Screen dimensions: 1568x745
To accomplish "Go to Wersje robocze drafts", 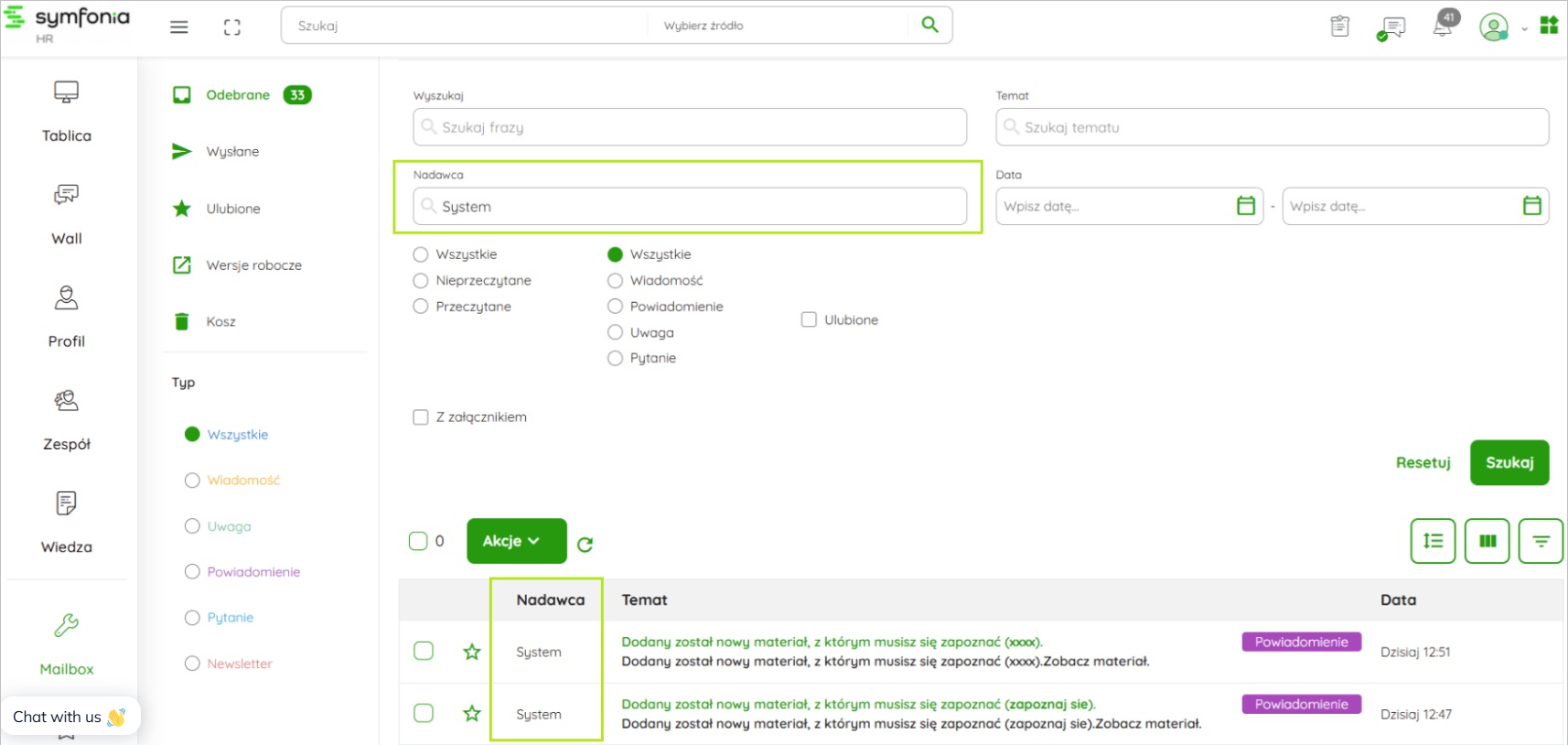I will (x=253, y=265).
